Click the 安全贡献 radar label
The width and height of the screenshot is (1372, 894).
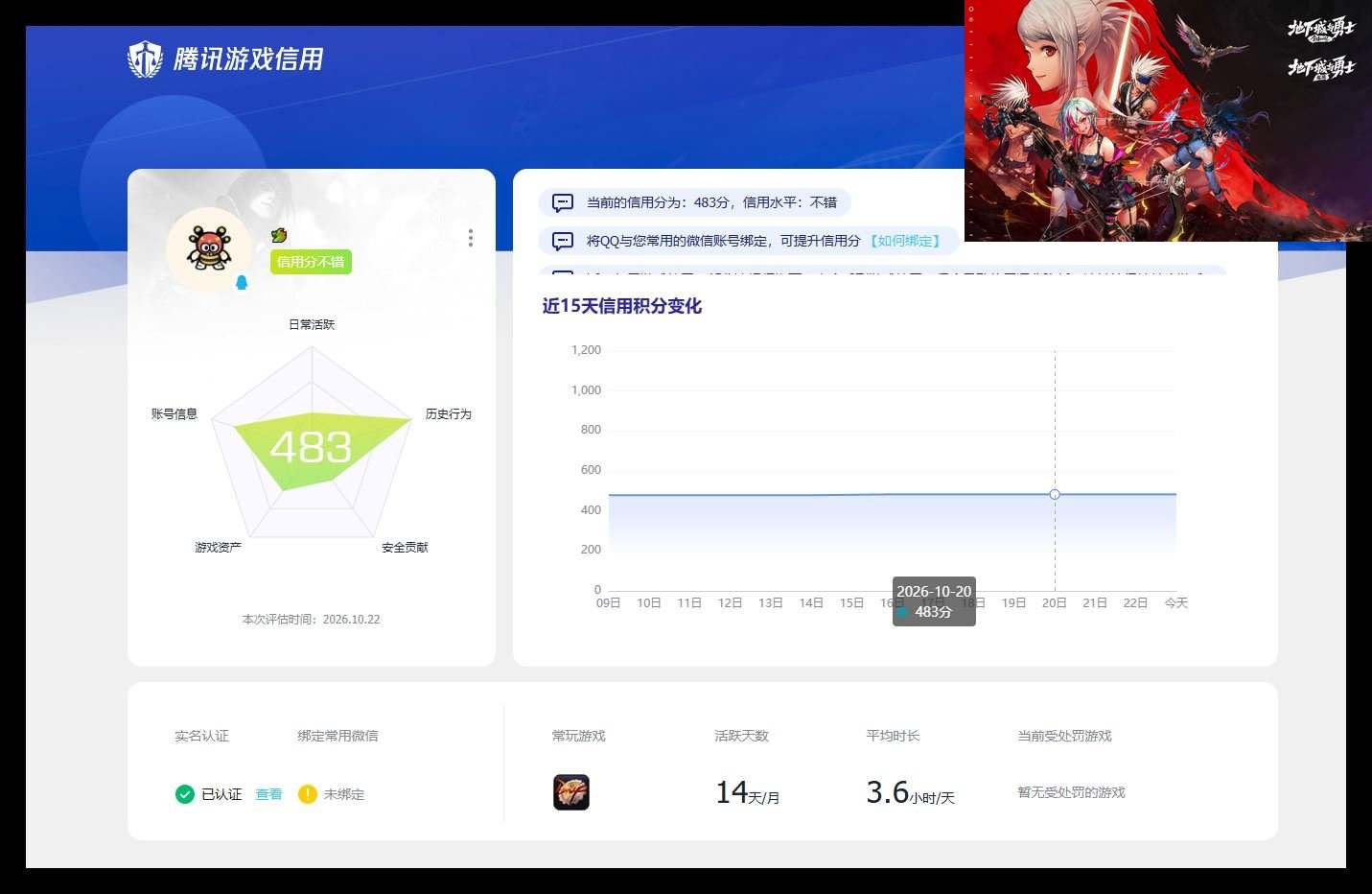pos(405,547)
